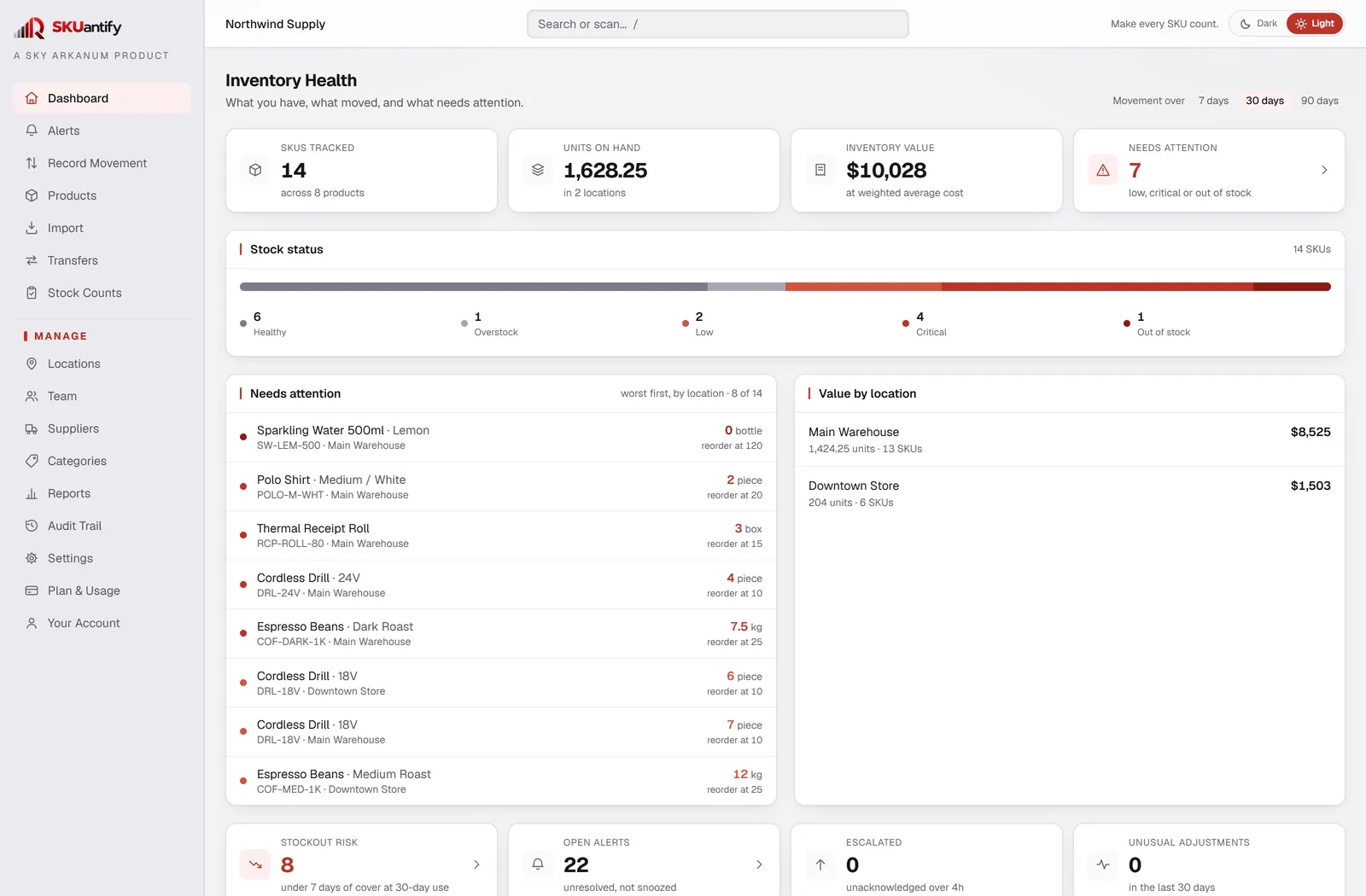Click the Audit Trail history icon
Viewport: 1366px width, 896px height.
coord(32,526)
